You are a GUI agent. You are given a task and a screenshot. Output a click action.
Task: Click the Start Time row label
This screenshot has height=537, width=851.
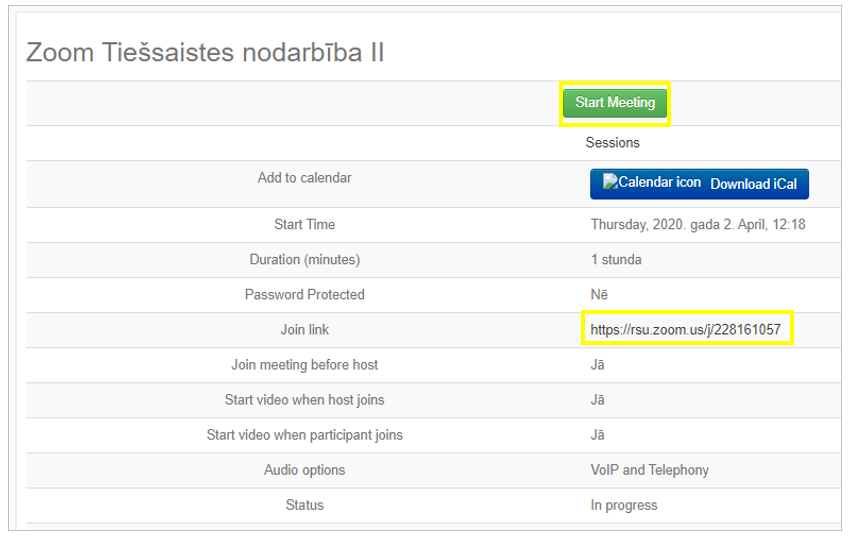point(304,225)
